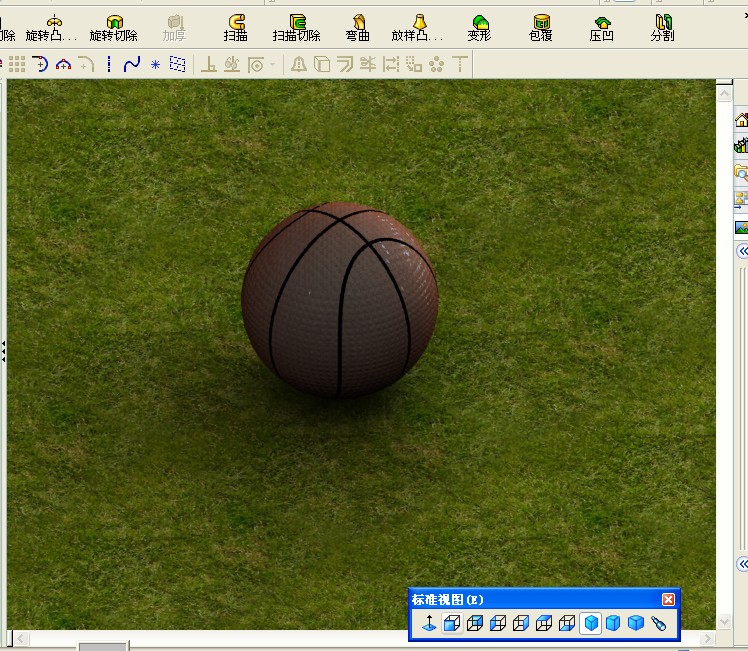Select the 变形 deform tool
This screenshot has height=651, width=748.
pyautogui.click(x=479, y=28)
